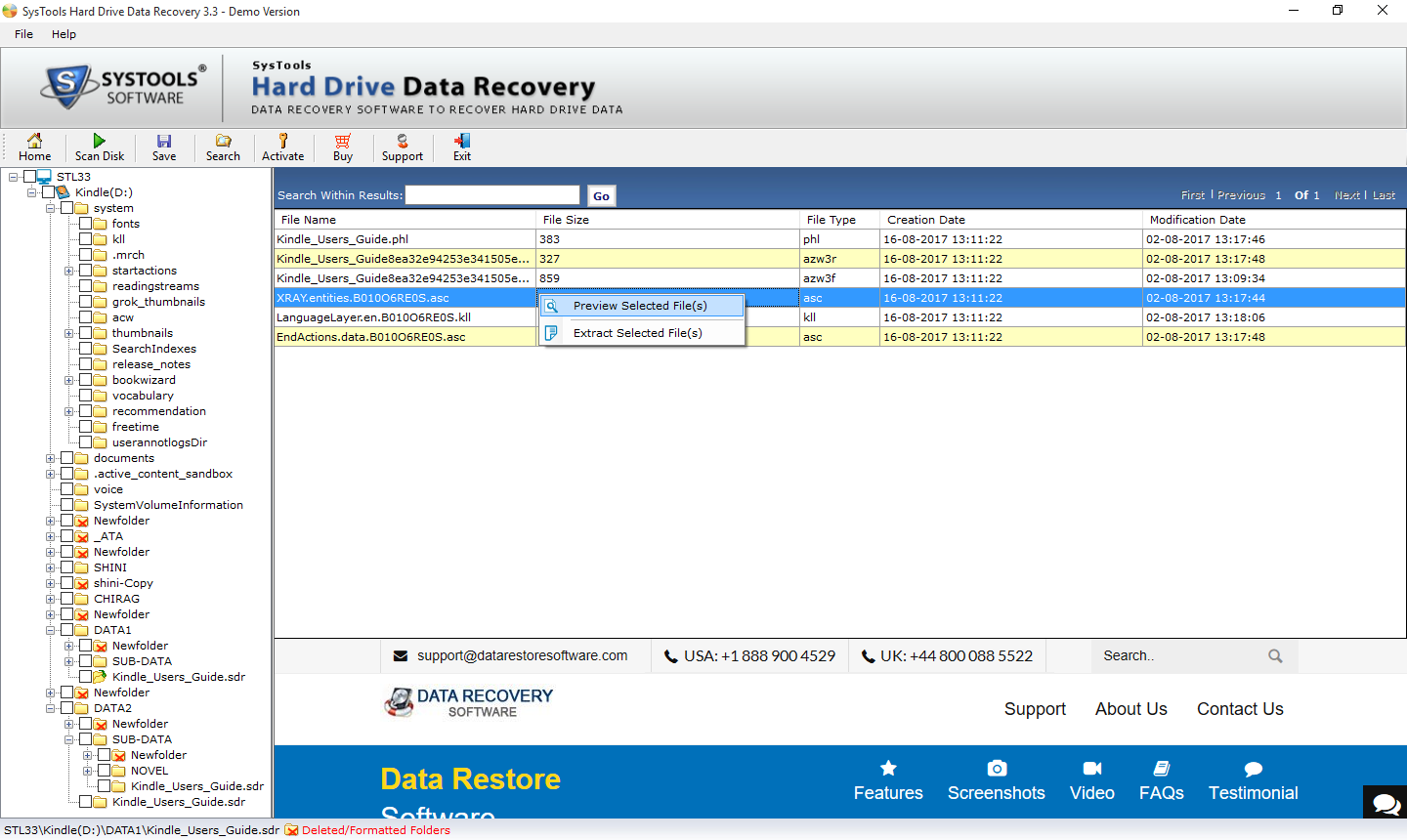Select the Kindle_Users_Guide.phl file row
This screenshot has height=840, width=1407.
coord(840,239)
